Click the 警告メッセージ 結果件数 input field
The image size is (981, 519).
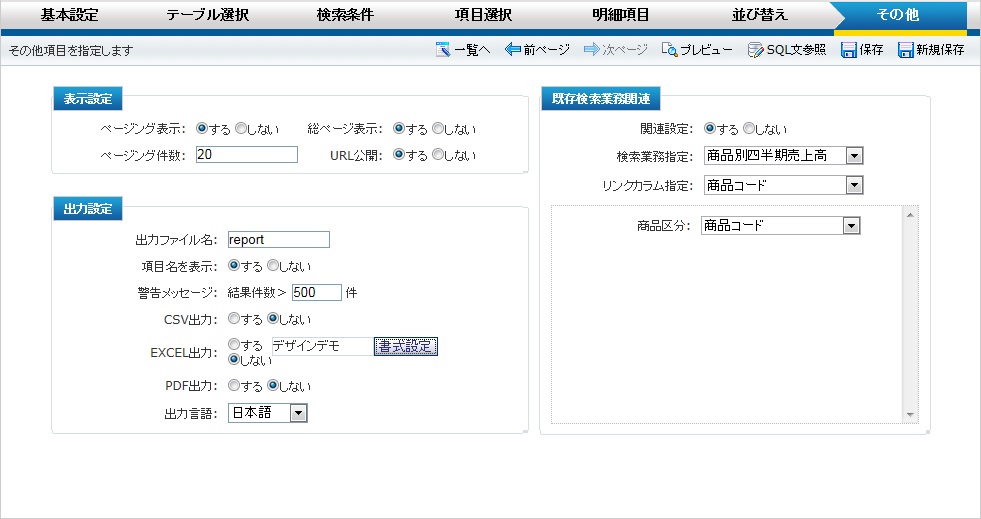[317, 292]
